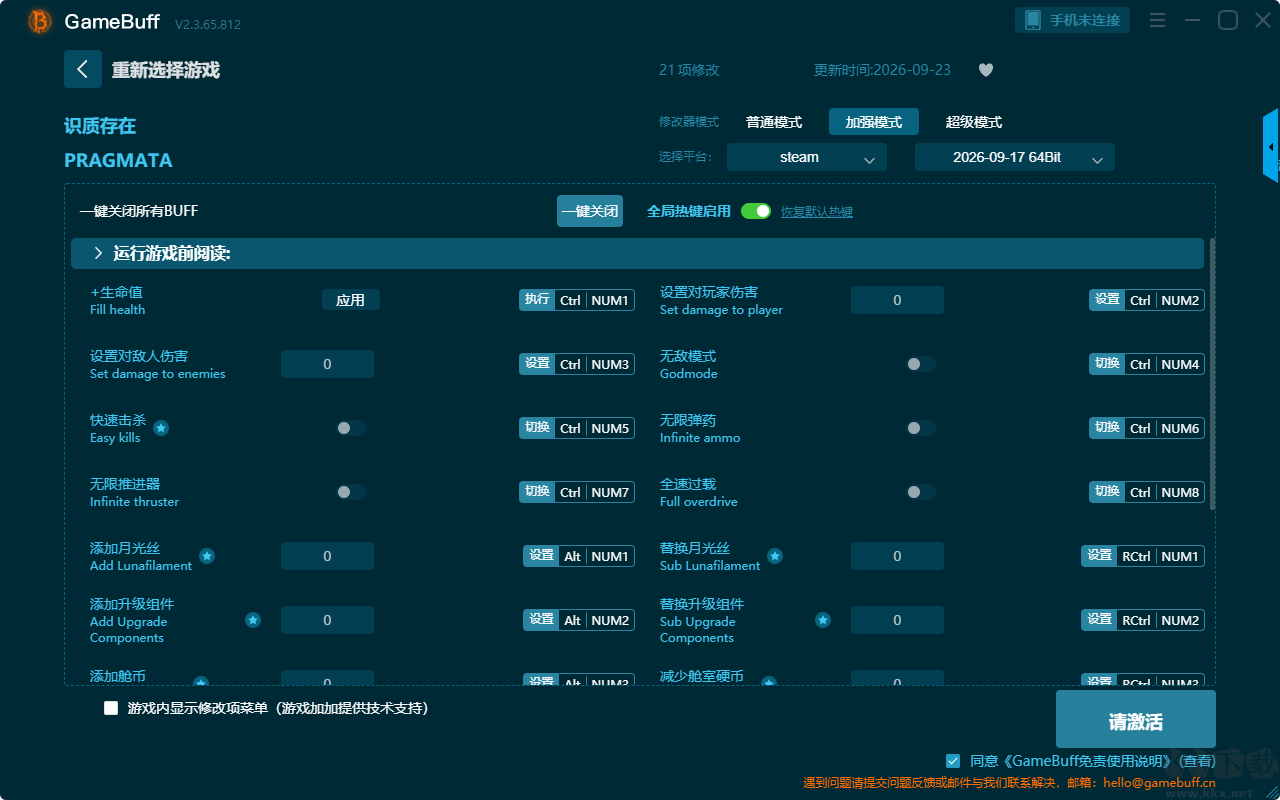Click the phone not connected icon button
1280x800 pixels.
[x=1072, y=20]
